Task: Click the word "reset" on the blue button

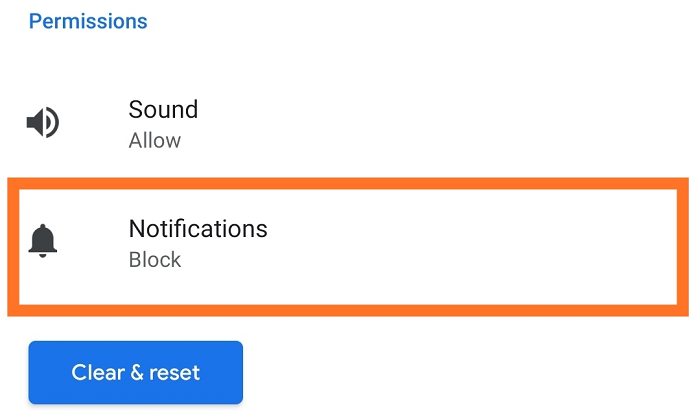Action: click(174, 373)
